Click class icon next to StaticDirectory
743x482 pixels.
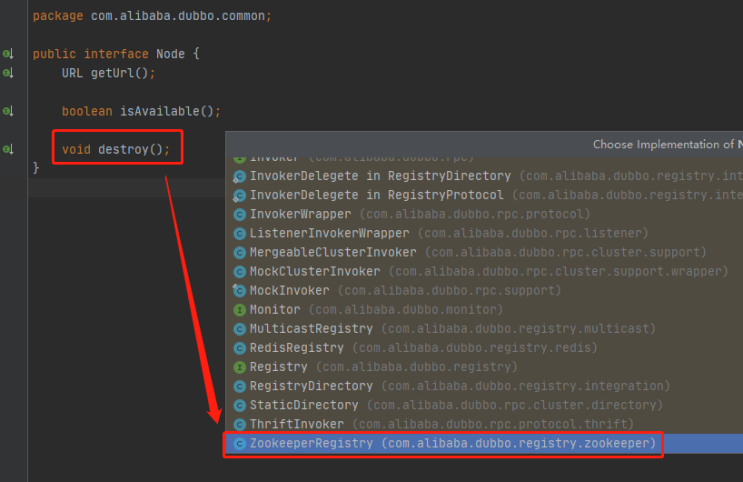pyautogui.click(x=239, y=405)
